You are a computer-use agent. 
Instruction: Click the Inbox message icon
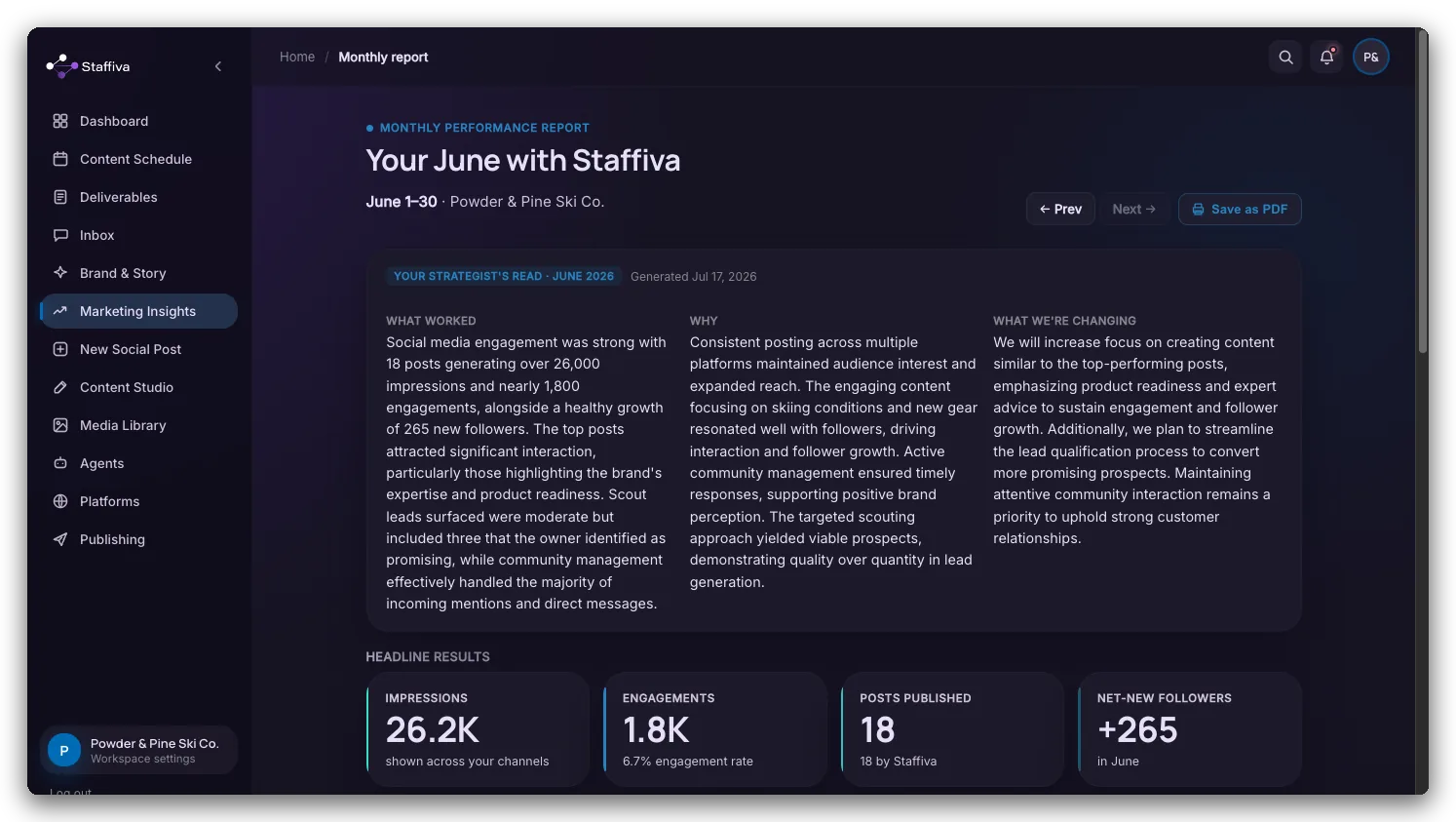(x=60, y=235)
